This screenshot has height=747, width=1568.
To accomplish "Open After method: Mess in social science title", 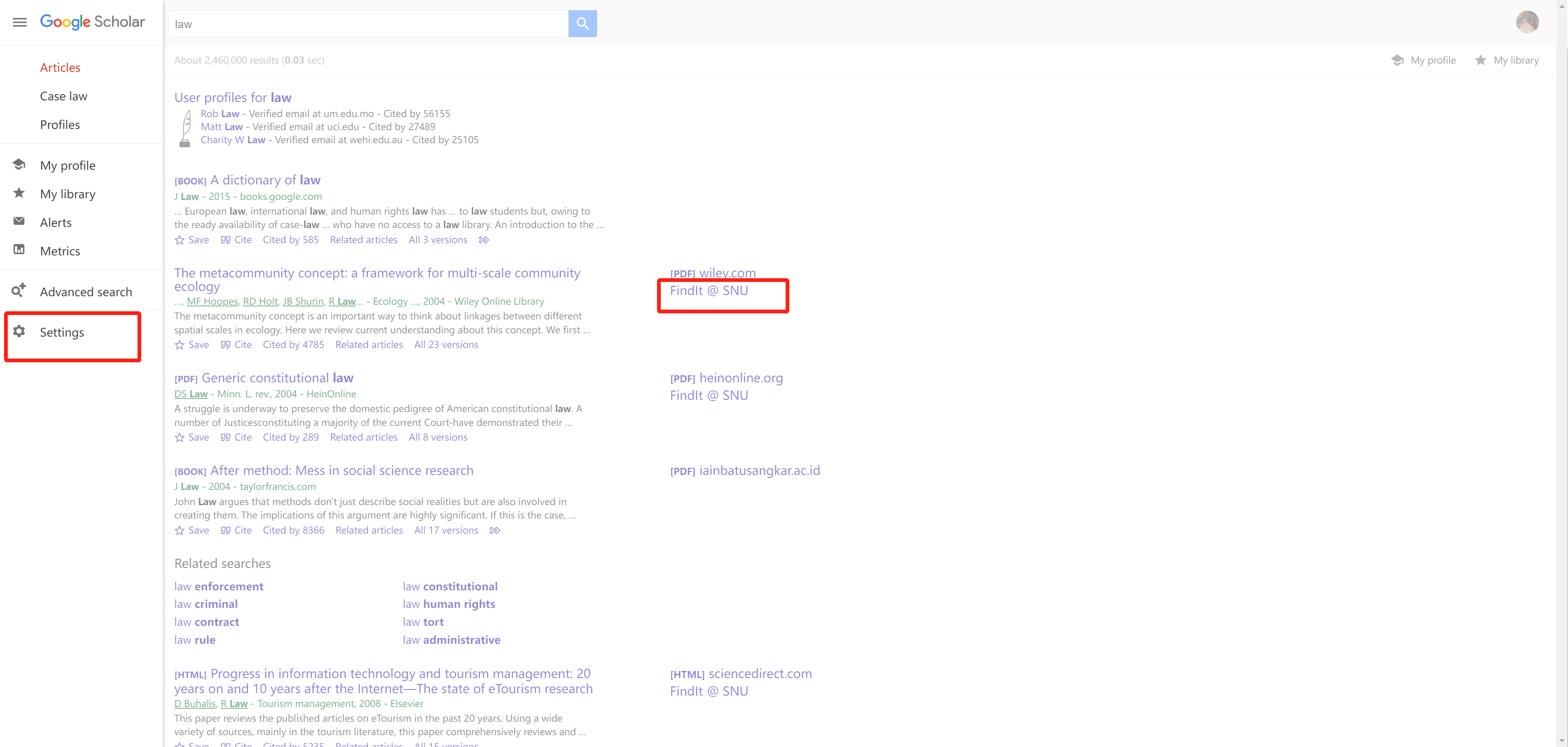I will tap(342, 470).
